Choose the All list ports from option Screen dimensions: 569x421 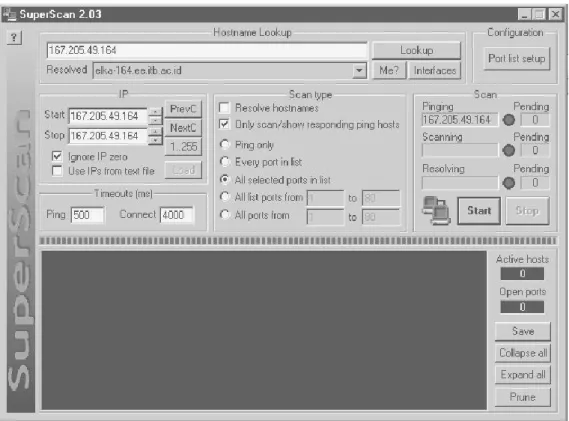[x=225, y=197]
